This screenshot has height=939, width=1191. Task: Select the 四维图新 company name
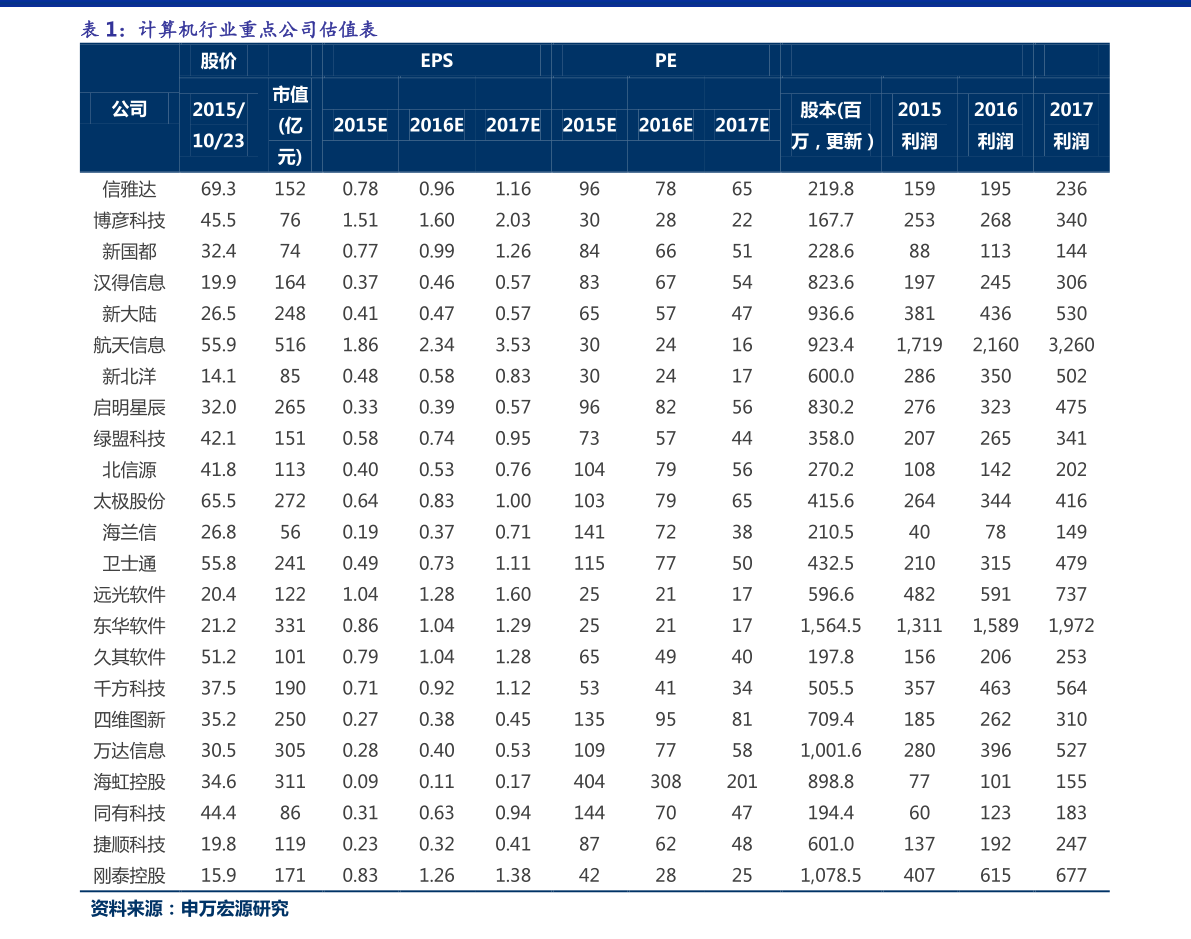tap(129, 719)
